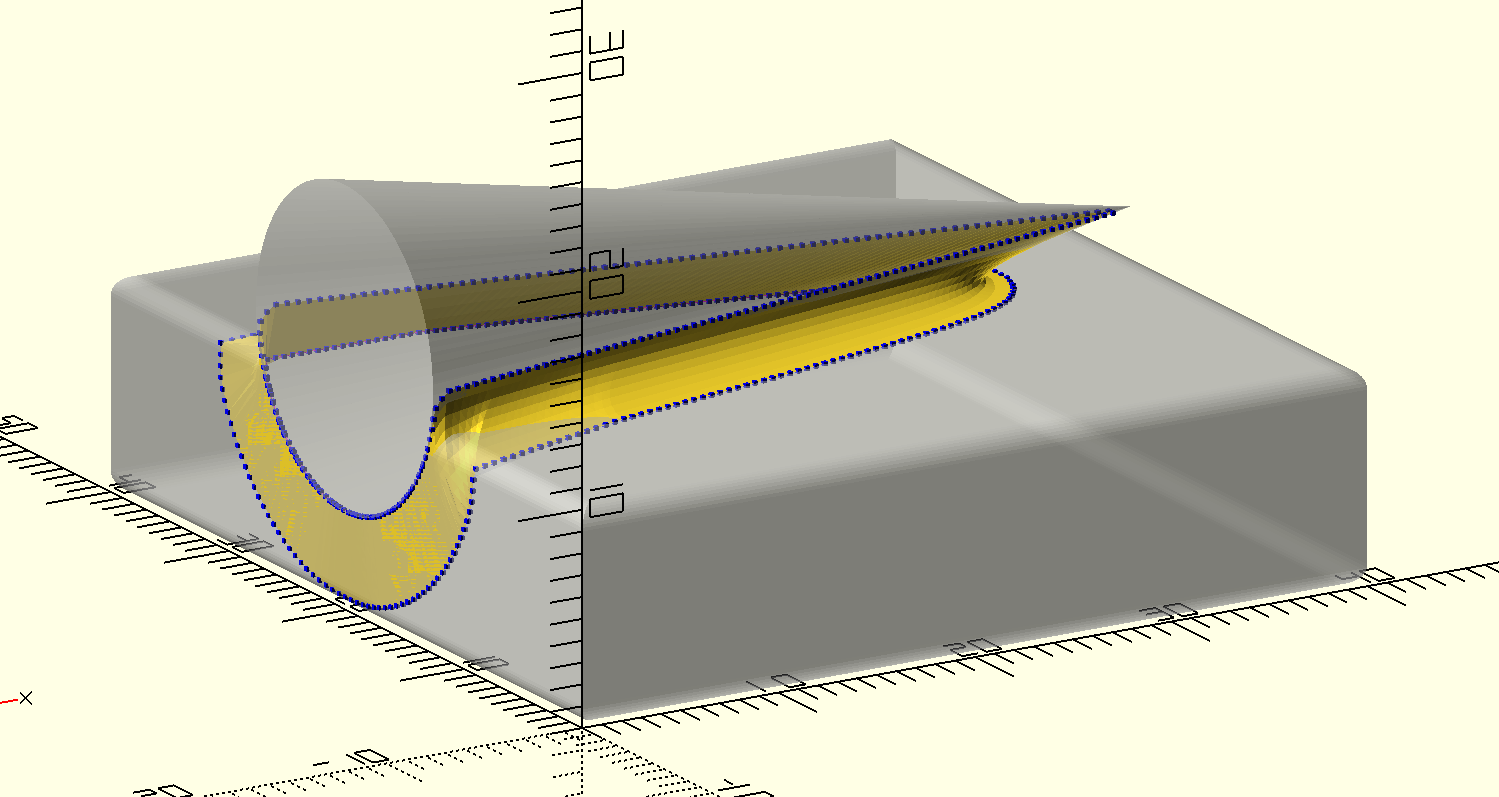Image resolution: width=1499 pixels, height=797 pixels.
Task: Click the Z-axis label 30
Action: (607, 54)
